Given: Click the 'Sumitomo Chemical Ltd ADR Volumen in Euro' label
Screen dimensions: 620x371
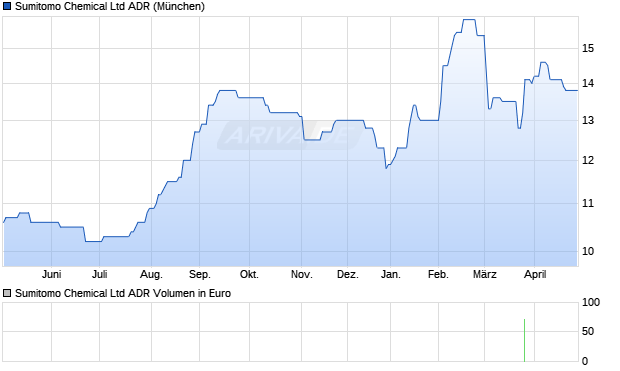Looking at the screenshot, I should pyautogui.click(x=123, y=293).
